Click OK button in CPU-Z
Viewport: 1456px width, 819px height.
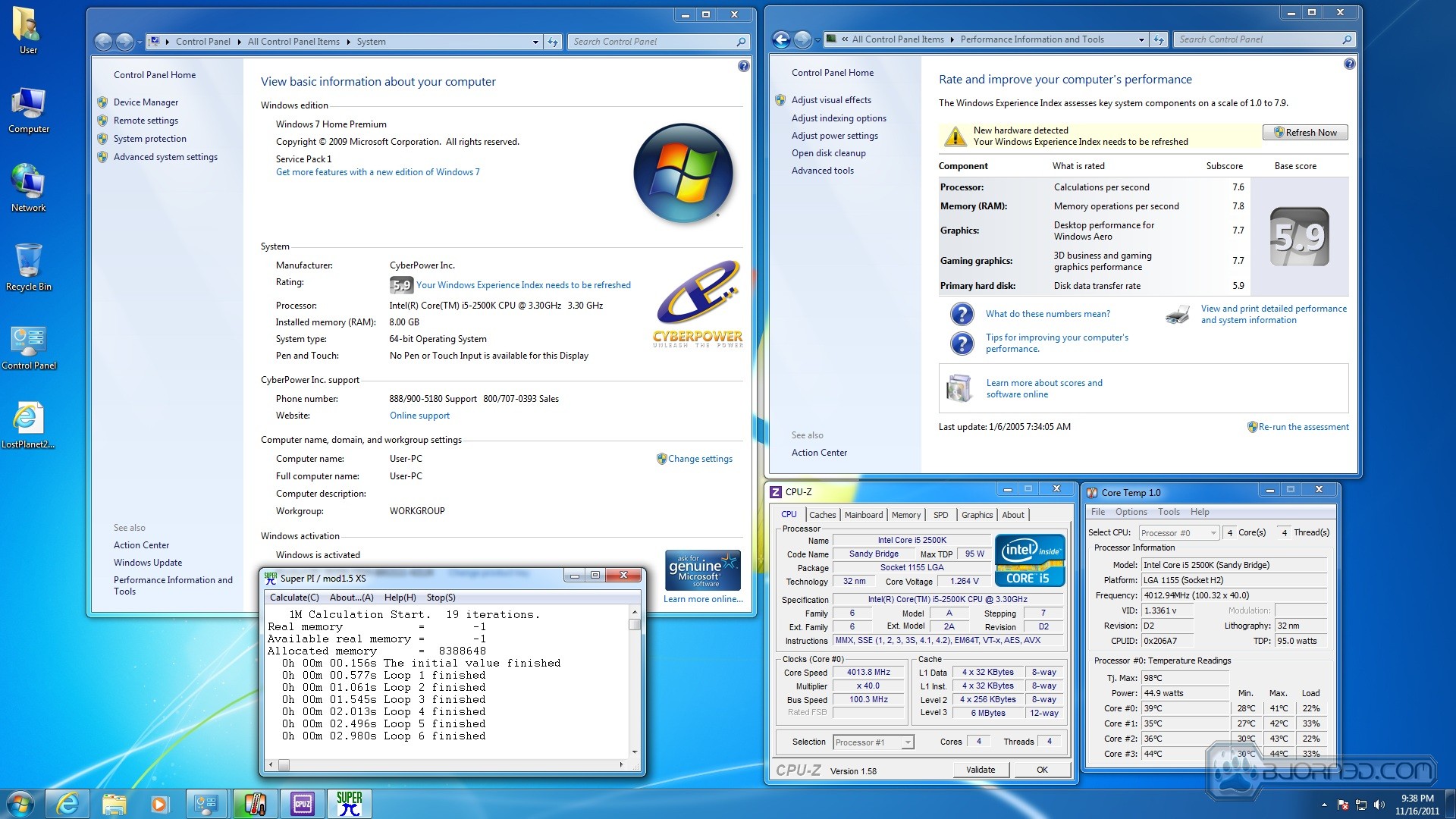1042,770
